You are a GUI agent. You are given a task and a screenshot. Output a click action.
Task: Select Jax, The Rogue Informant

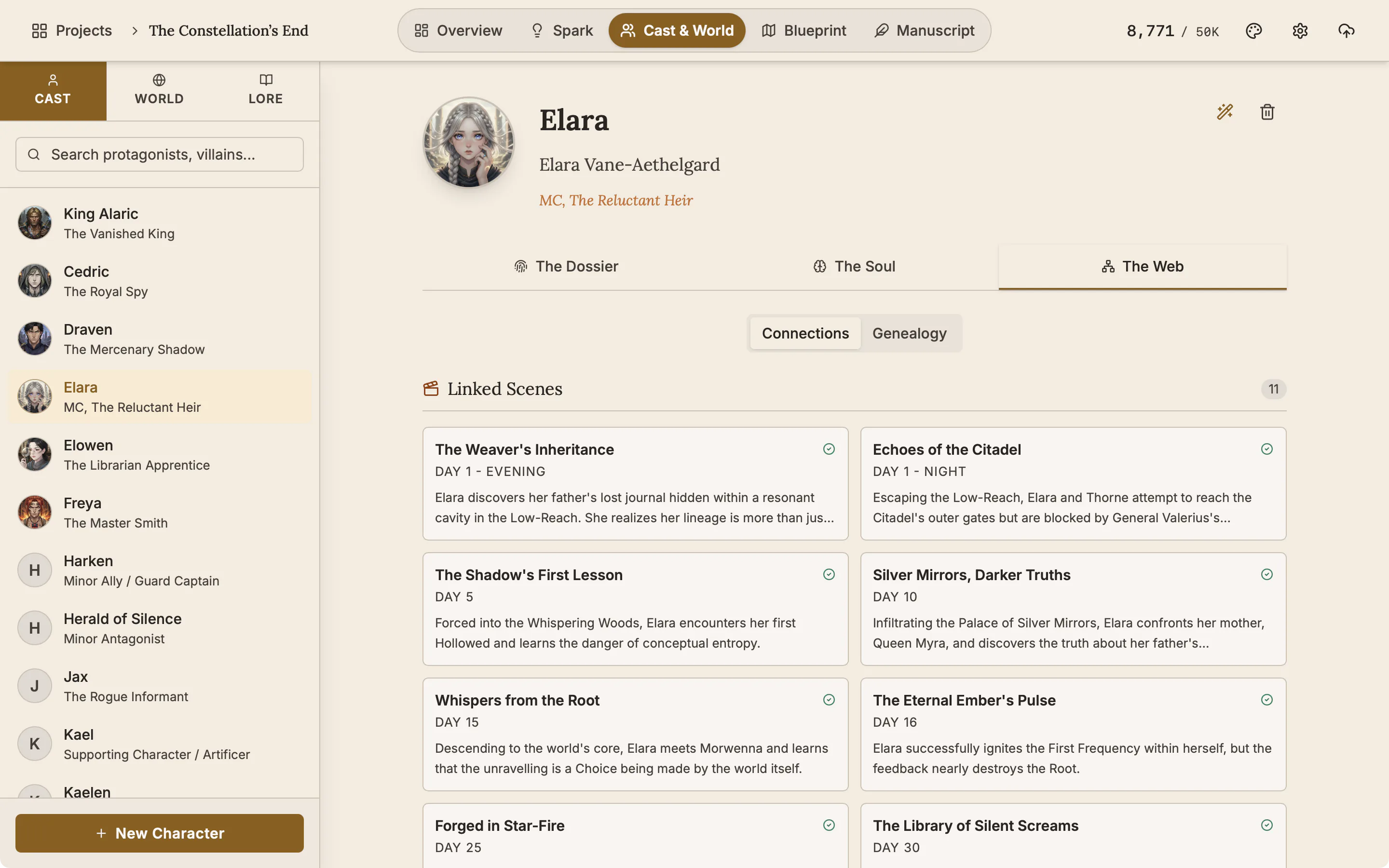[160, 686]
